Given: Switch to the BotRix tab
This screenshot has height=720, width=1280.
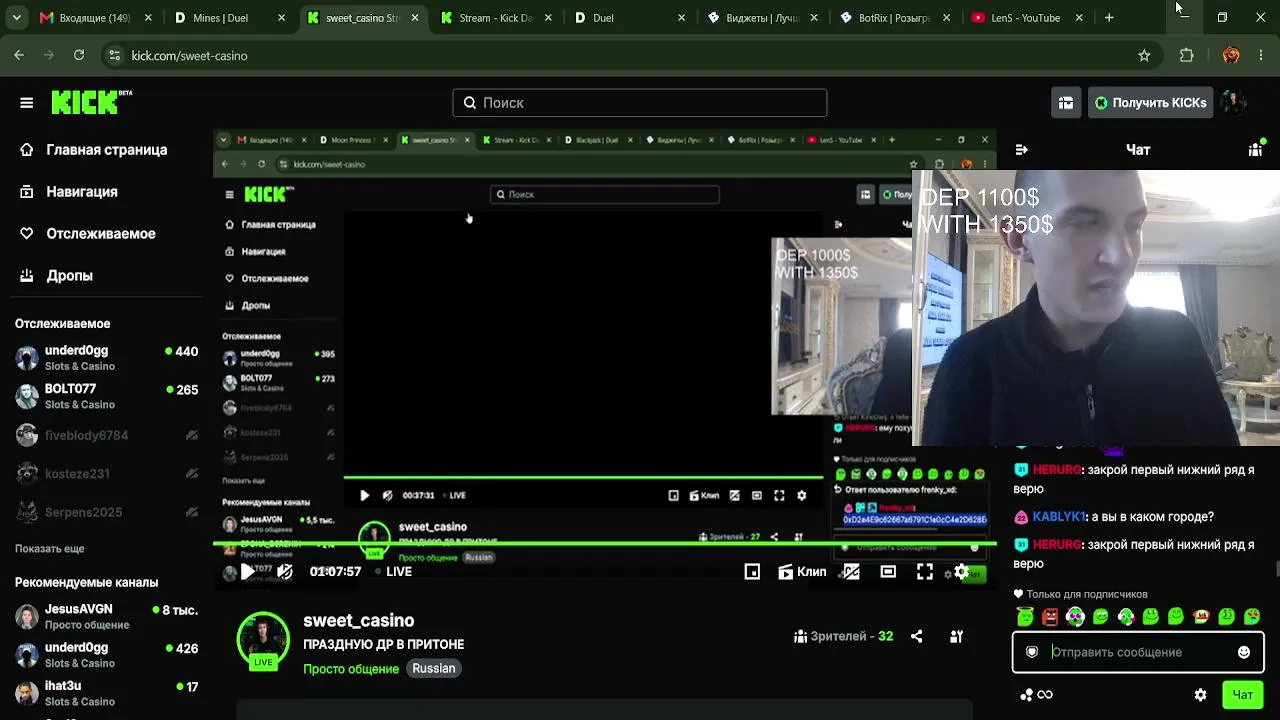Looking at the screenshot, I should coord(897,18).
